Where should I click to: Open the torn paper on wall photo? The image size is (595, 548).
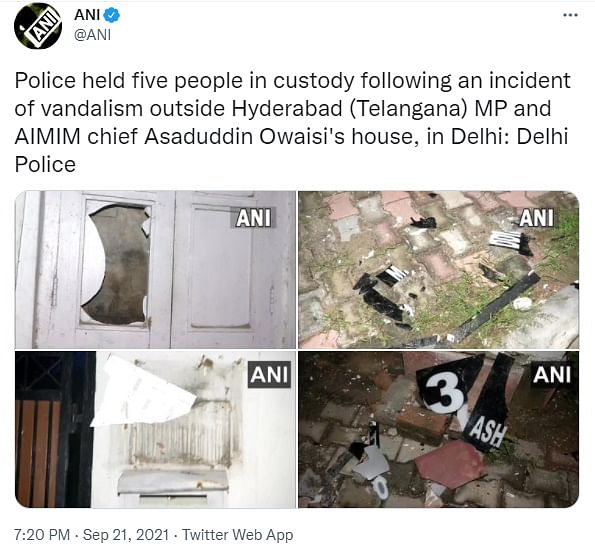pos(155,429)
